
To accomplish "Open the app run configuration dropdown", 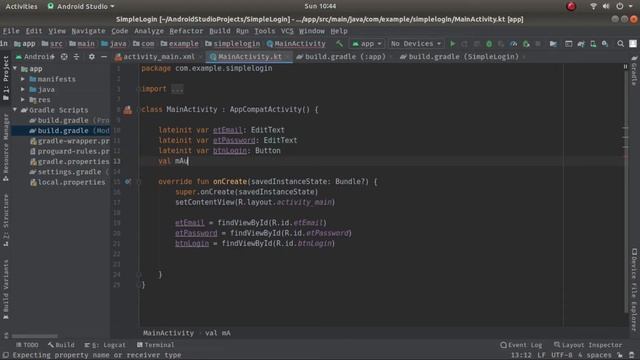I will point(367,44).
